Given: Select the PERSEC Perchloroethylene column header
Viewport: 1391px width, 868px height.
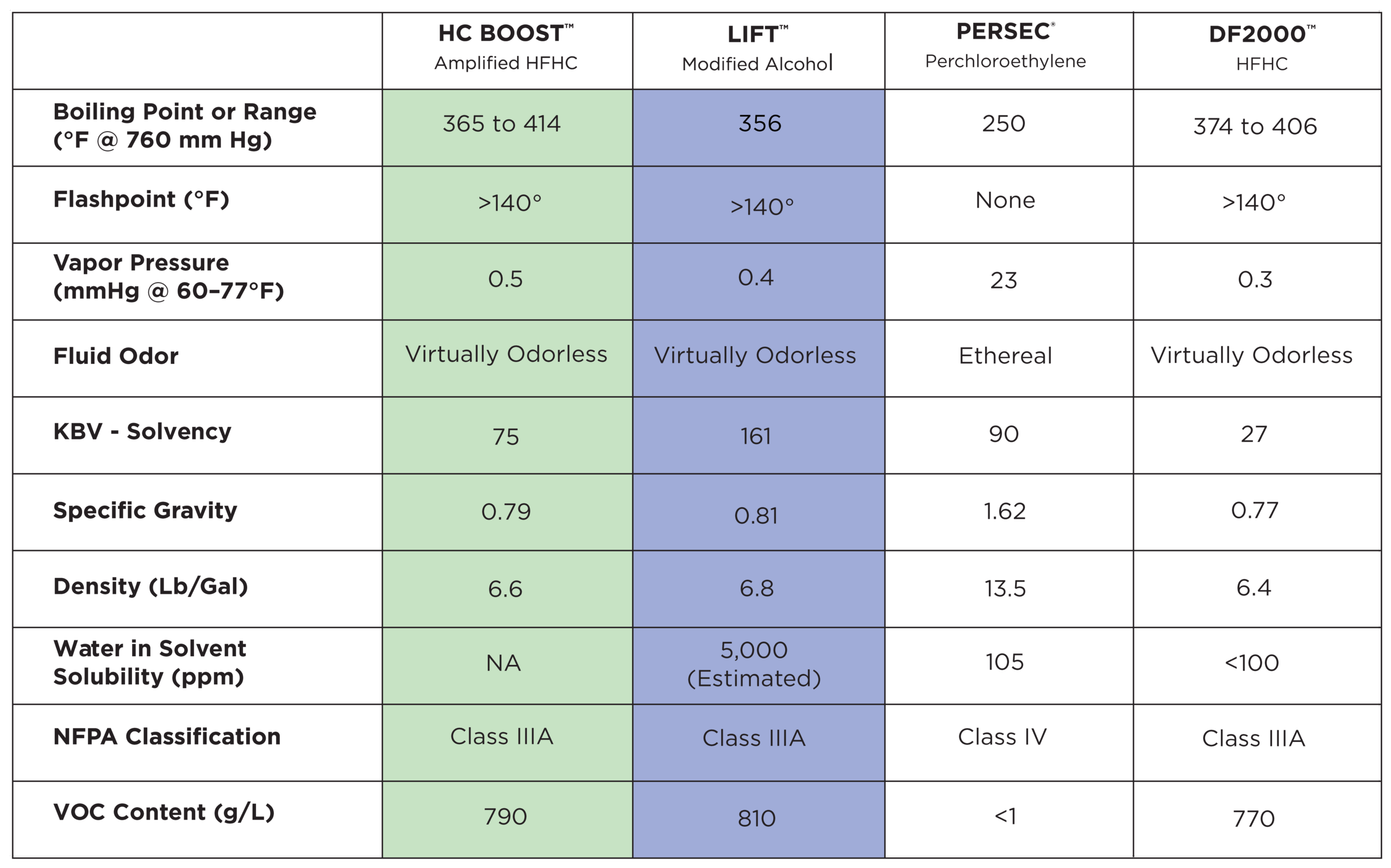Looking at the screenshot, I should coord(1005,46).
